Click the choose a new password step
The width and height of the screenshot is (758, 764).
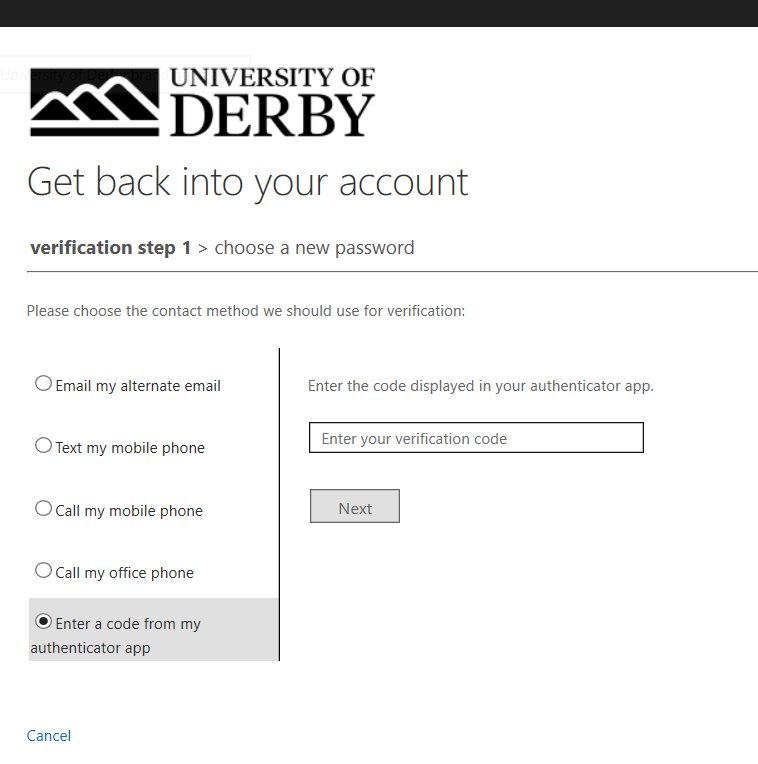[314, 248]
